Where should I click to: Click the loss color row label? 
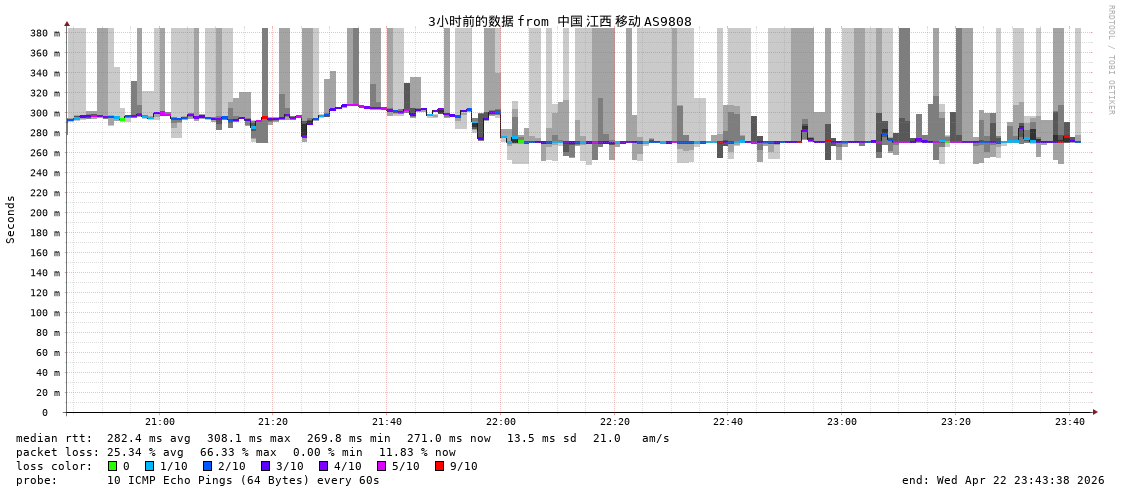(x=54, y=466)
